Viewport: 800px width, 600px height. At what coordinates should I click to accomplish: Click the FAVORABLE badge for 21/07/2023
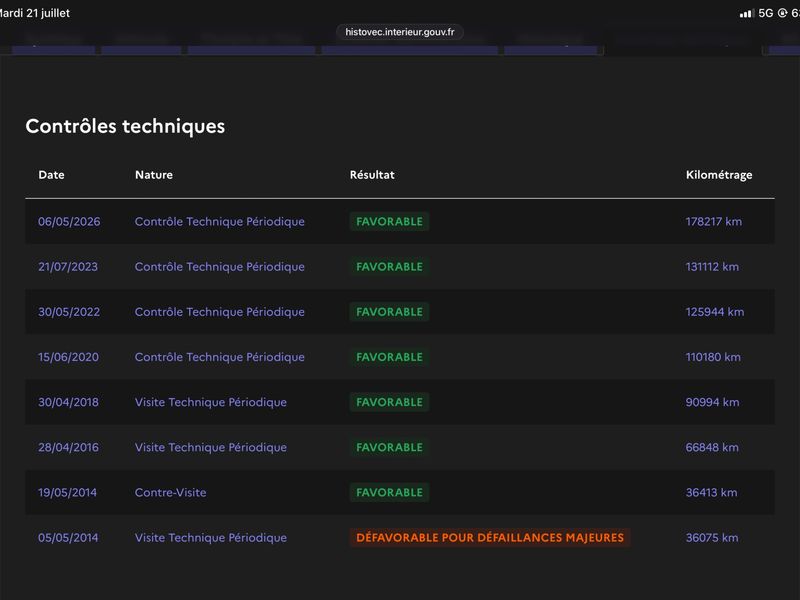click(389, 267)
